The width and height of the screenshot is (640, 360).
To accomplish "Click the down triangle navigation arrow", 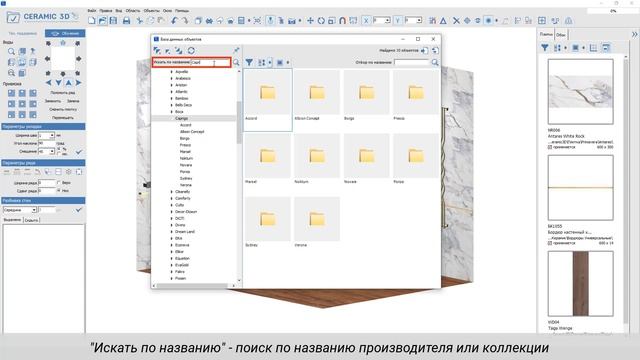I will tap(58, 83).
